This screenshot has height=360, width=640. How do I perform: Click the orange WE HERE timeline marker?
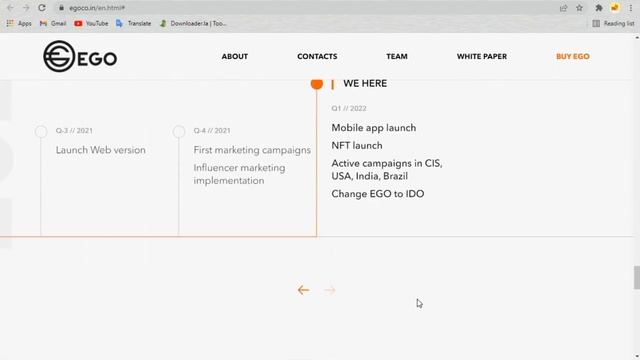point(317,83)
